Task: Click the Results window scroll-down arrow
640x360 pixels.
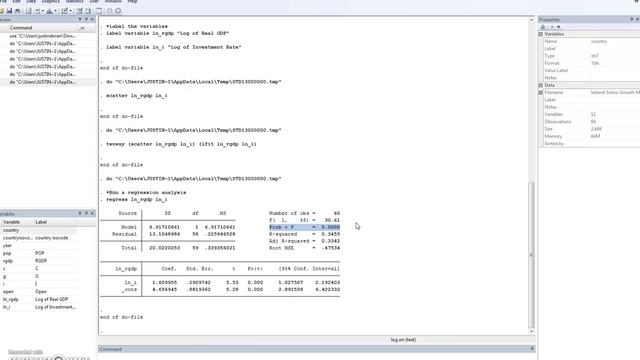Action: pos(531,331)
